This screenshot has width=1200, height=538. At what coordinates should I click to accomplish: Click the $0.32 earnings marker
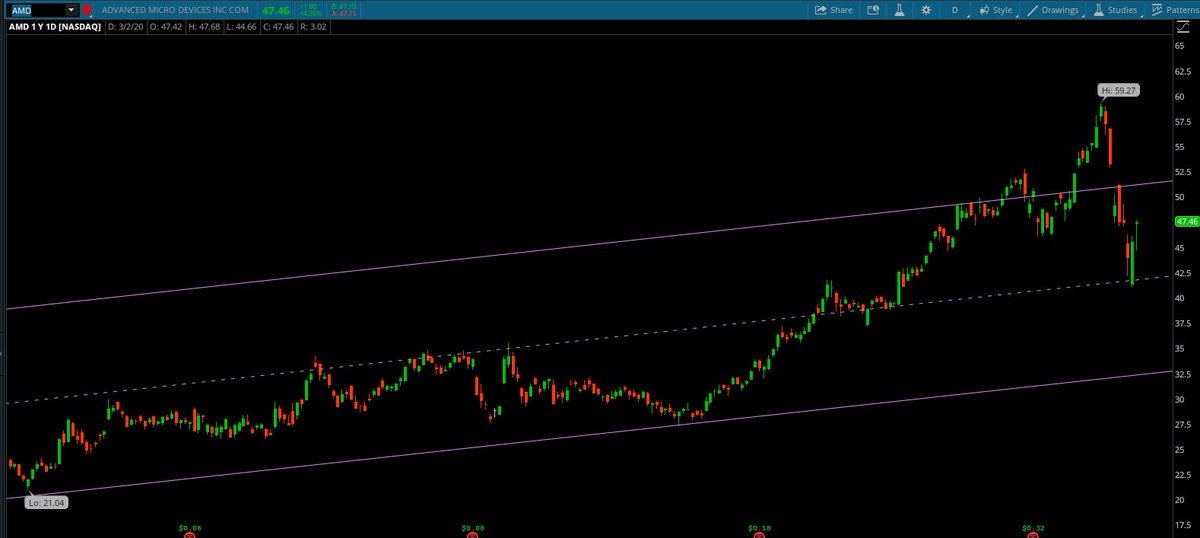[1033, 526]
